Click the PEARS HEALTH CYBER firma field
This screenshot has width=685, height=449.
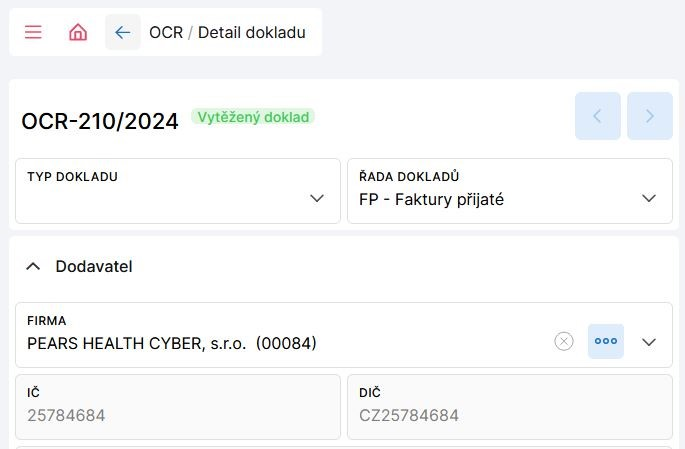click(172, 343)
